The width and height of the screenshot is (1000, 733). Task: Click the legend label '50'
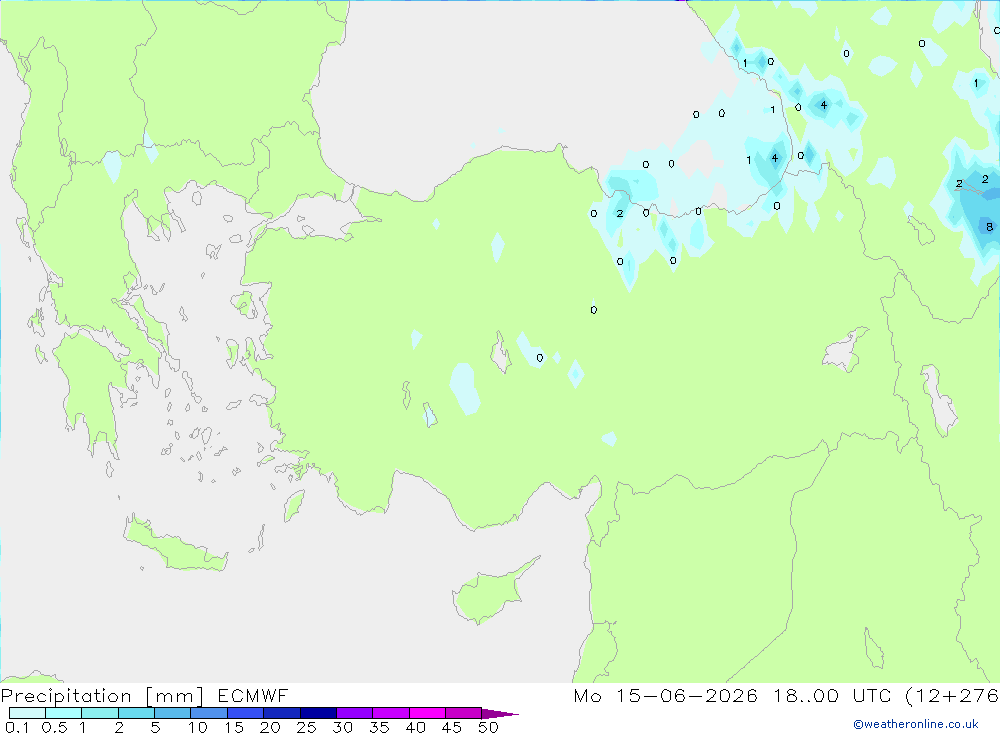click(488, 727)
